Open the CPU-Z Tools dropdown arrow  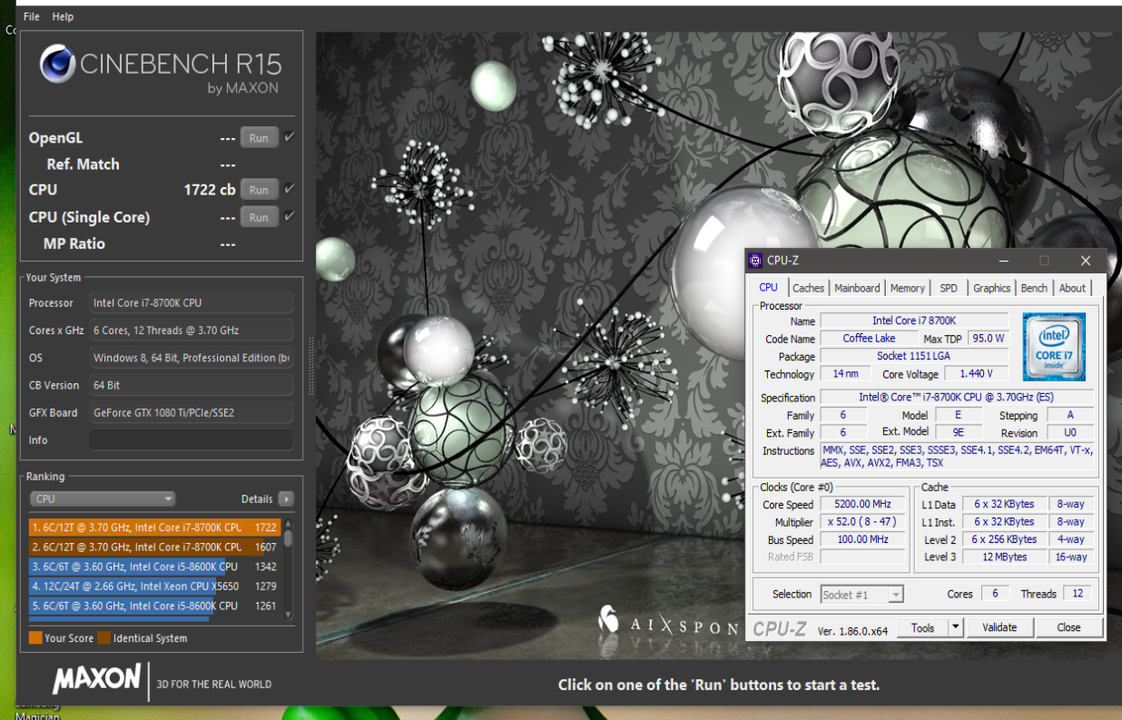click(x=955, y=628)
